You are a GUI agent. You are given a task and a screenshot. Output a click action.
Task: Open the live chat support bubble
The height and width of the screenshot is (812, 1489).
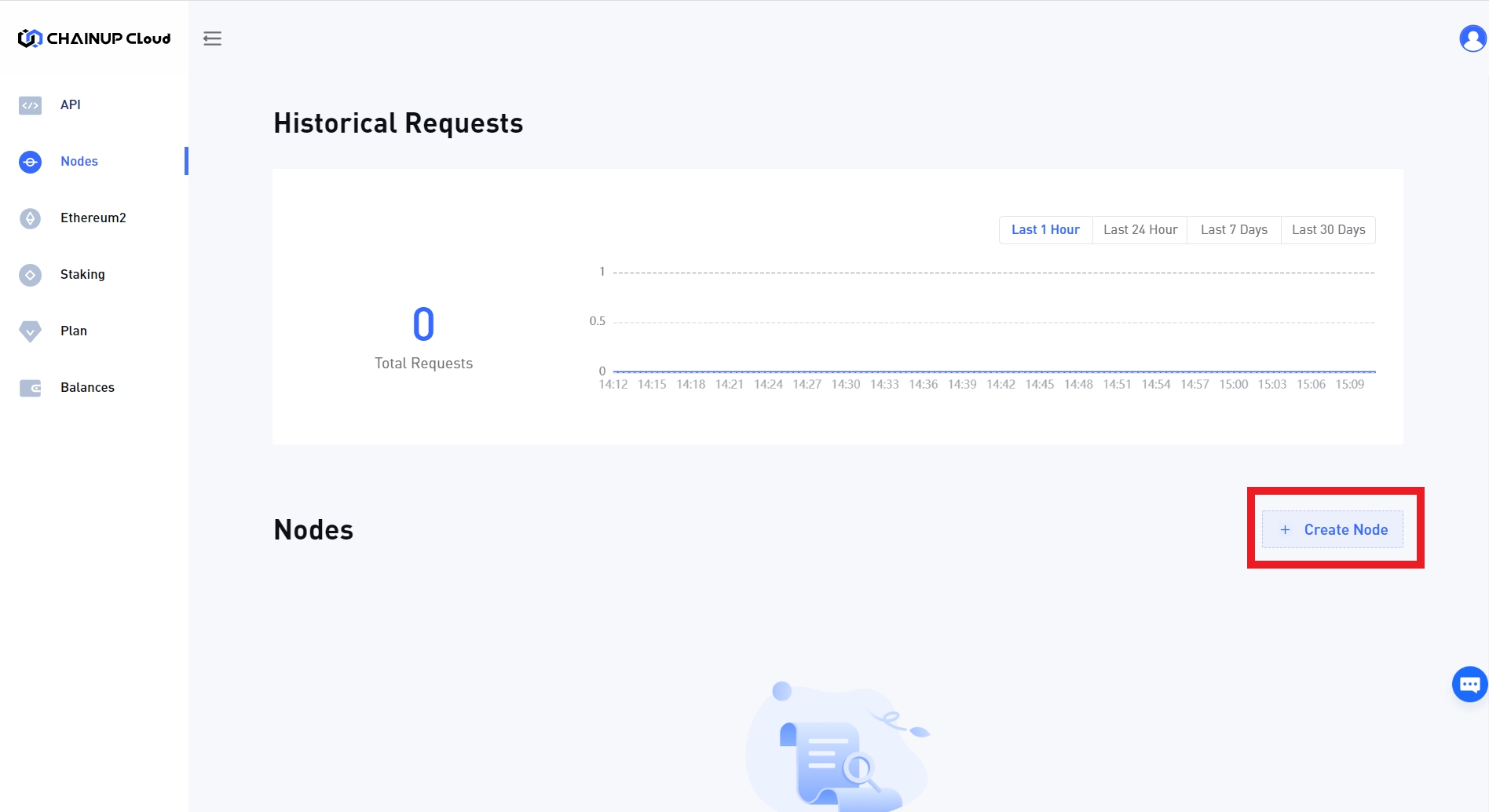pyautogui.click(x=1469, y=684)
